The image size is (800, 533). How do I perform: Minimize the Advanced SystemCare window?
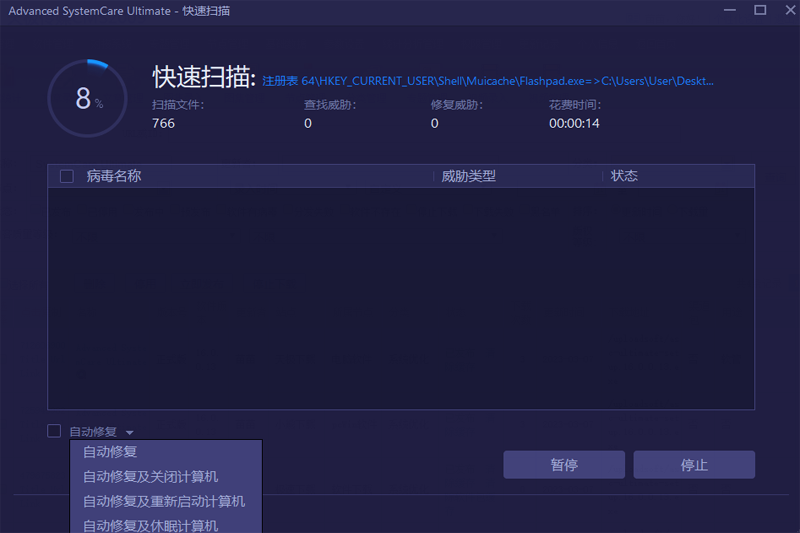coord(730,10)
